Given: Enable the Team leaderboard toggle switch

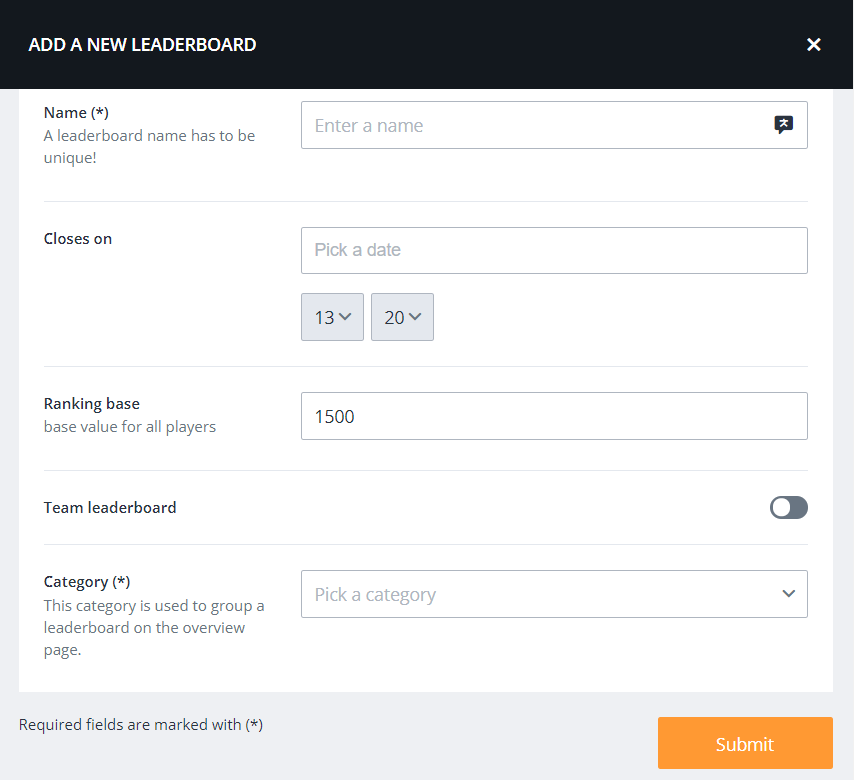Looking at the screenshot, I should tap(788, 508).
